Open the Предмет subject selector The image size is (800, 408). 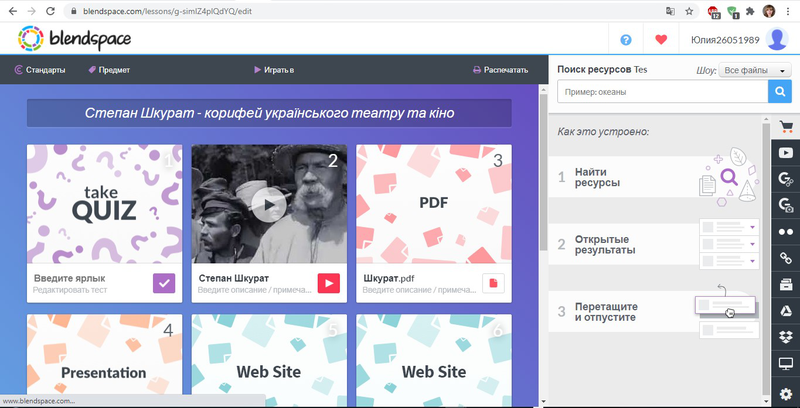(109, 70)
